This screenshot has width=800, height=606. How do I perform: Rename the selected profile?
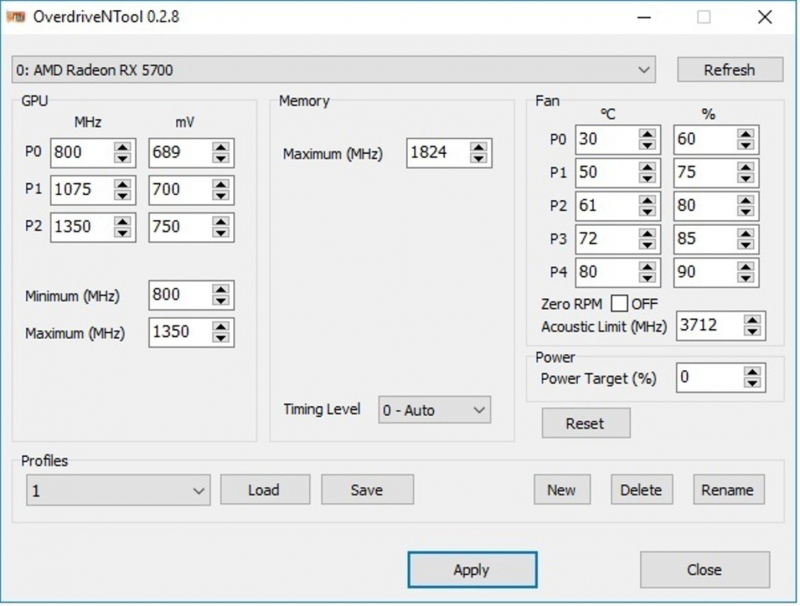pyautogui.click(x=729, y=490)
